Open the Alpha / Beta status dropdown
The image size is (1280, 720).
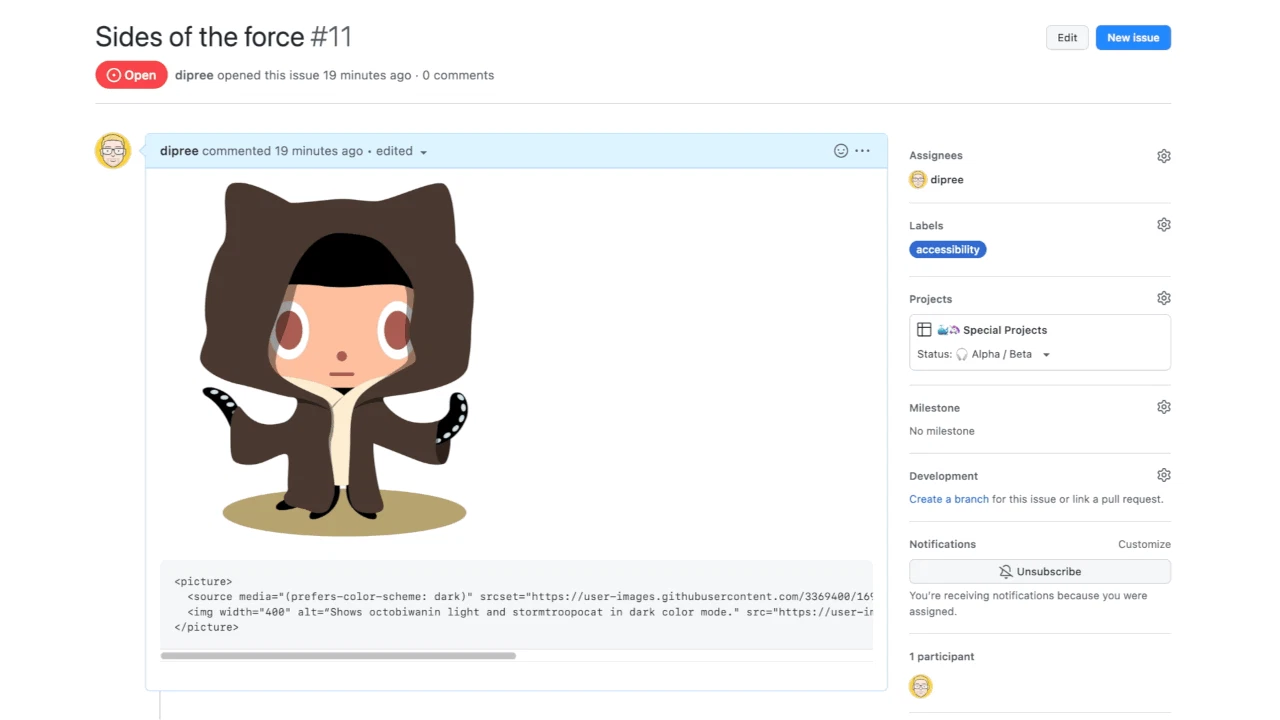(x=1003, y=353)
